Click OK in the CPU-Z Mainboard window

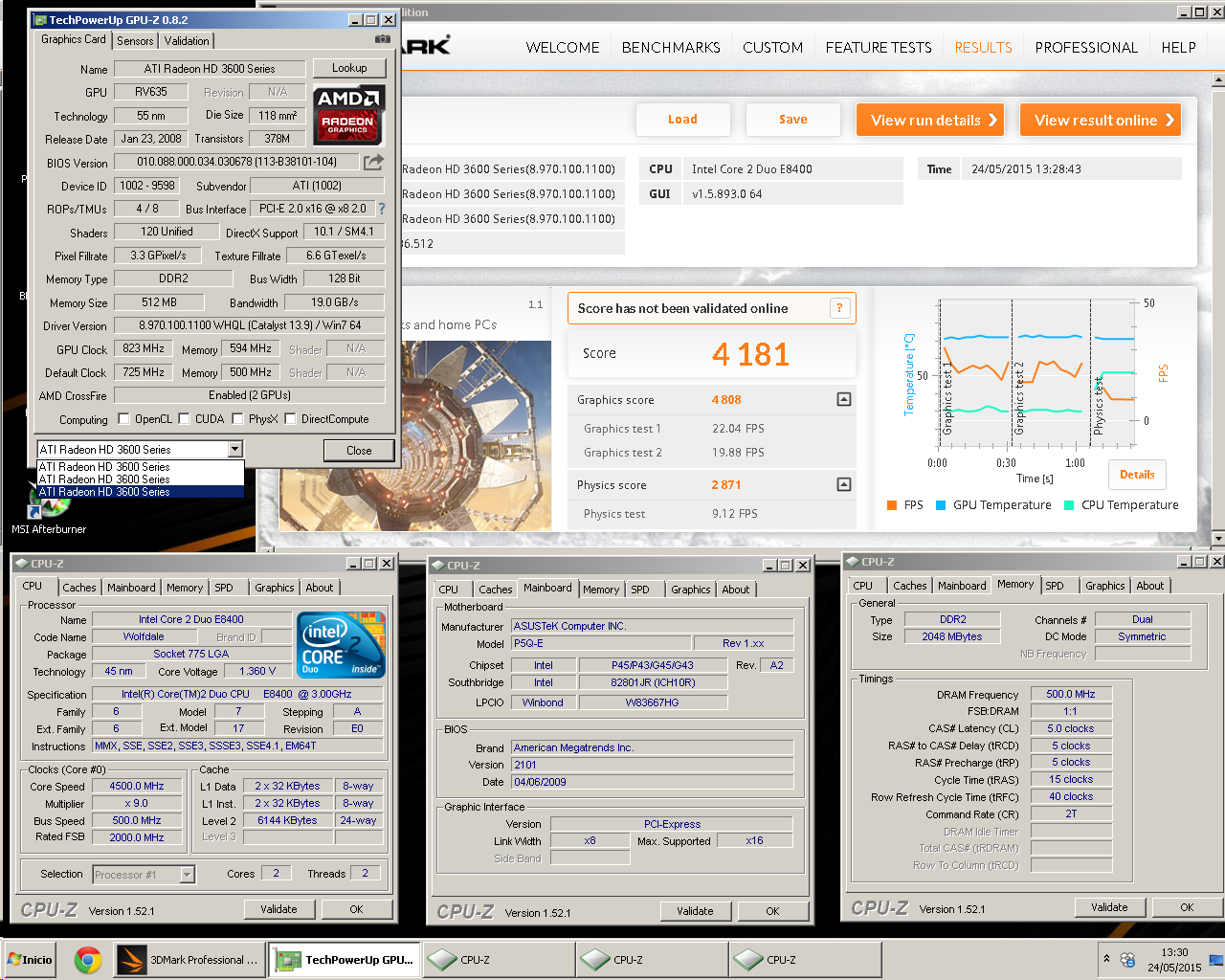[x=772, y=911]
